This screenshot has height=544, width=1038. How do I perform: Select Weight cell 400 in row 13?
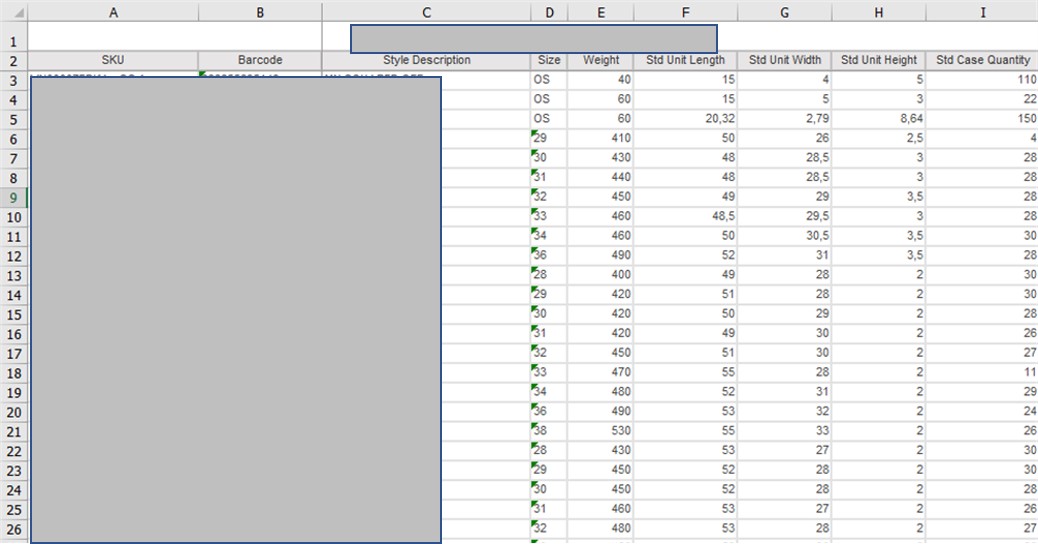pos(600,275)
